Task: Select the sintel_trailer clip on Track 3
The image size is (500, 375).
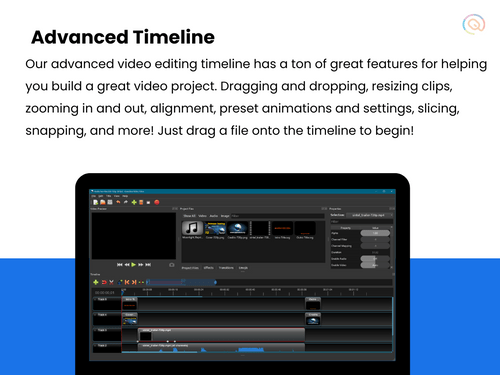Action: (221, 335)
